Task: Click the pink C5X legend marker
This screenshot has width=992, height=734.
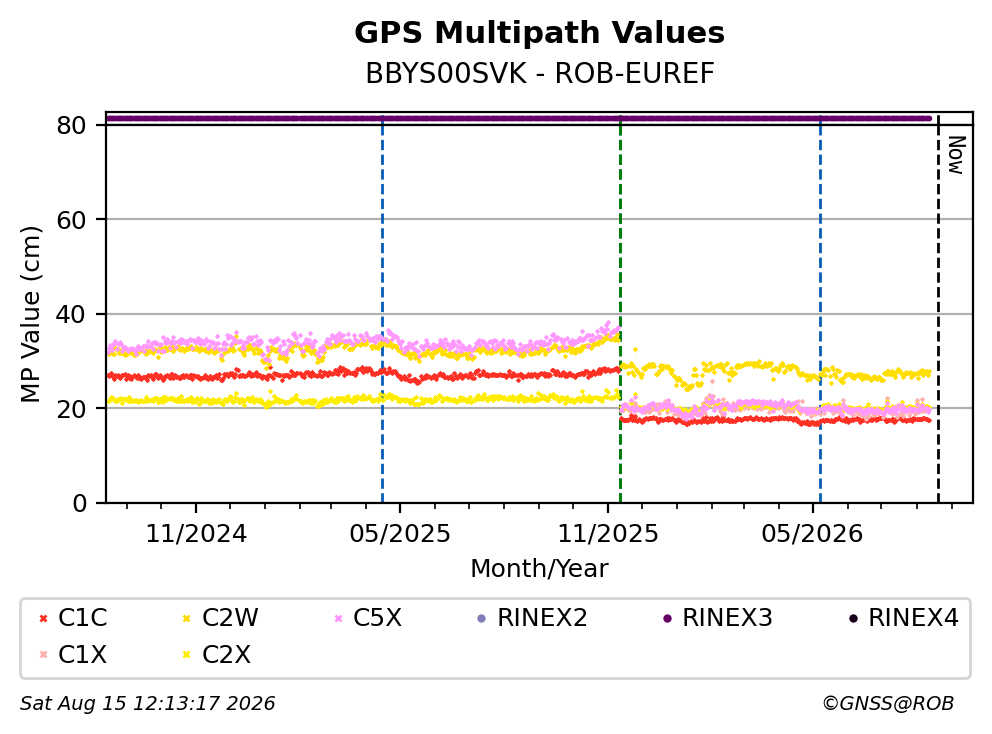Action: (x=338, y=618)
